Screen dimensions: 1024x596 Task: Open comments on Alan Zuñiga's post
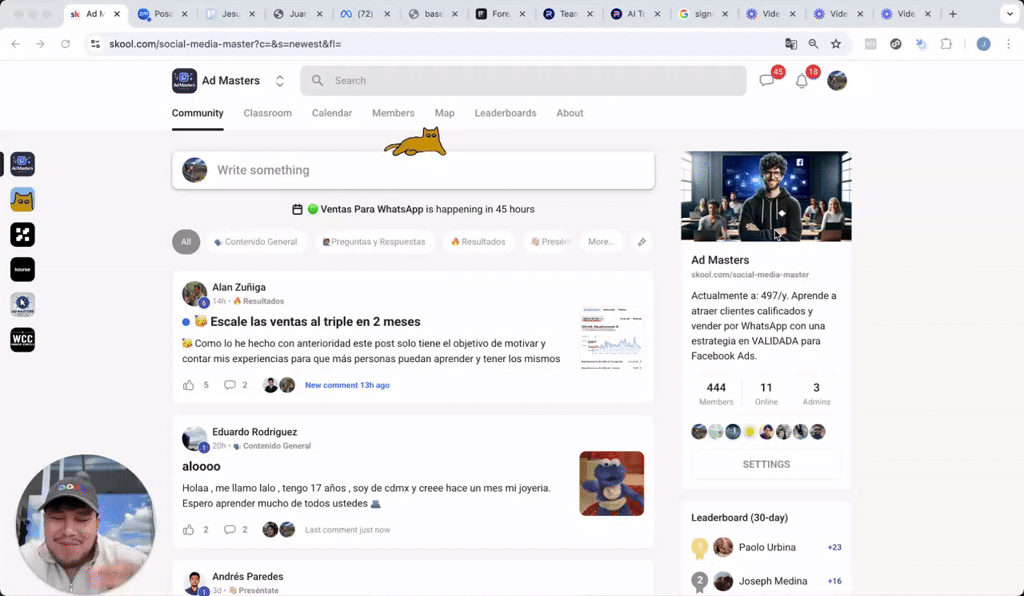pos(230,385)
